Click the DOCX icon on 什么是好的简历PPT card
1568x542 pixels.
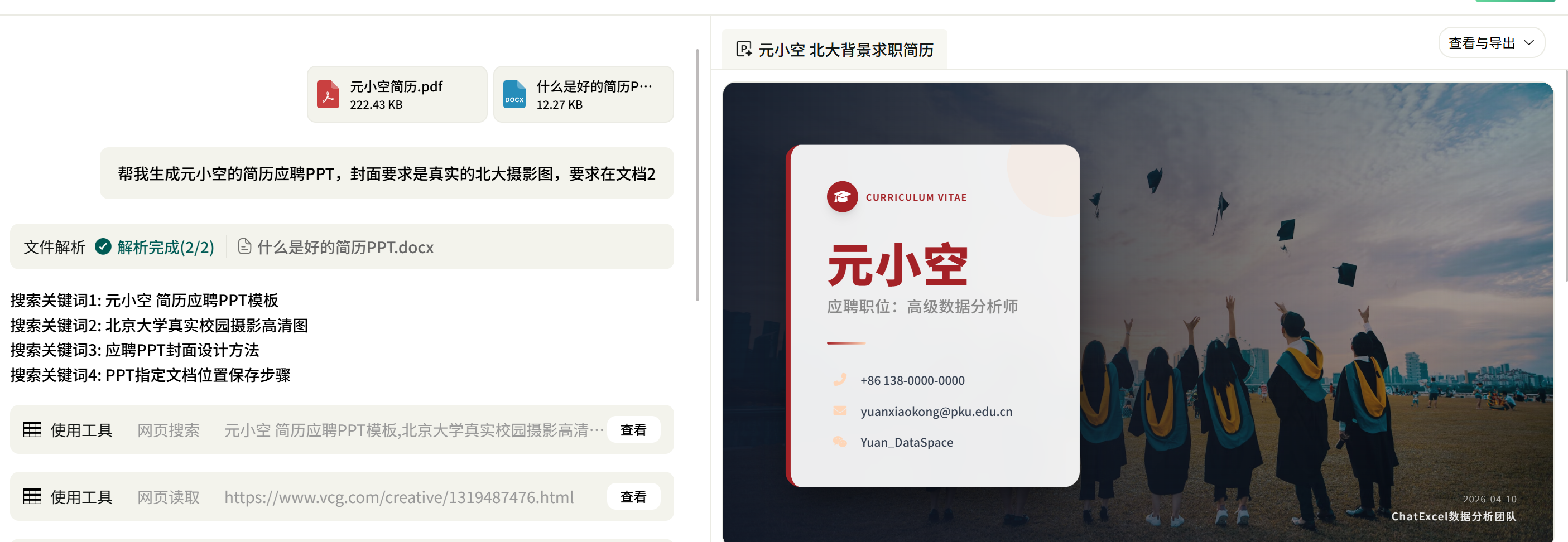[x=514, y=94]
